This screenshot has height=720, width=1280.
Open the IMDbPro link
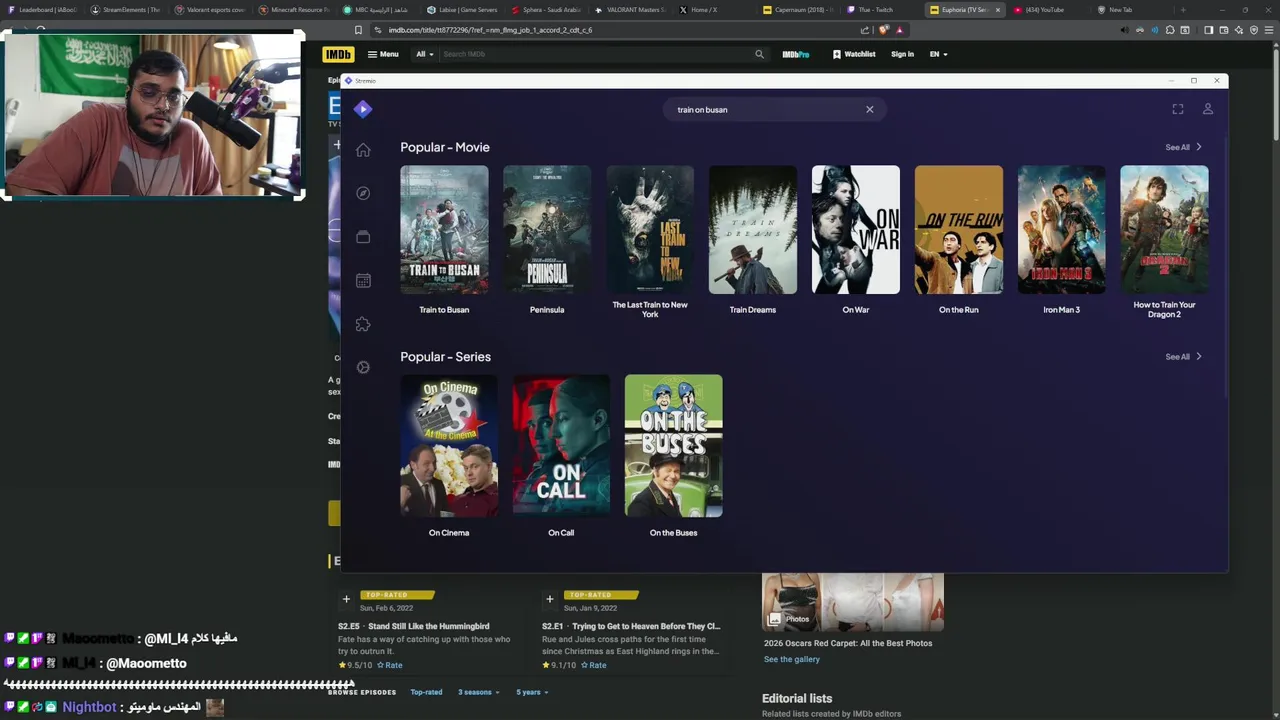click(796, 54)
